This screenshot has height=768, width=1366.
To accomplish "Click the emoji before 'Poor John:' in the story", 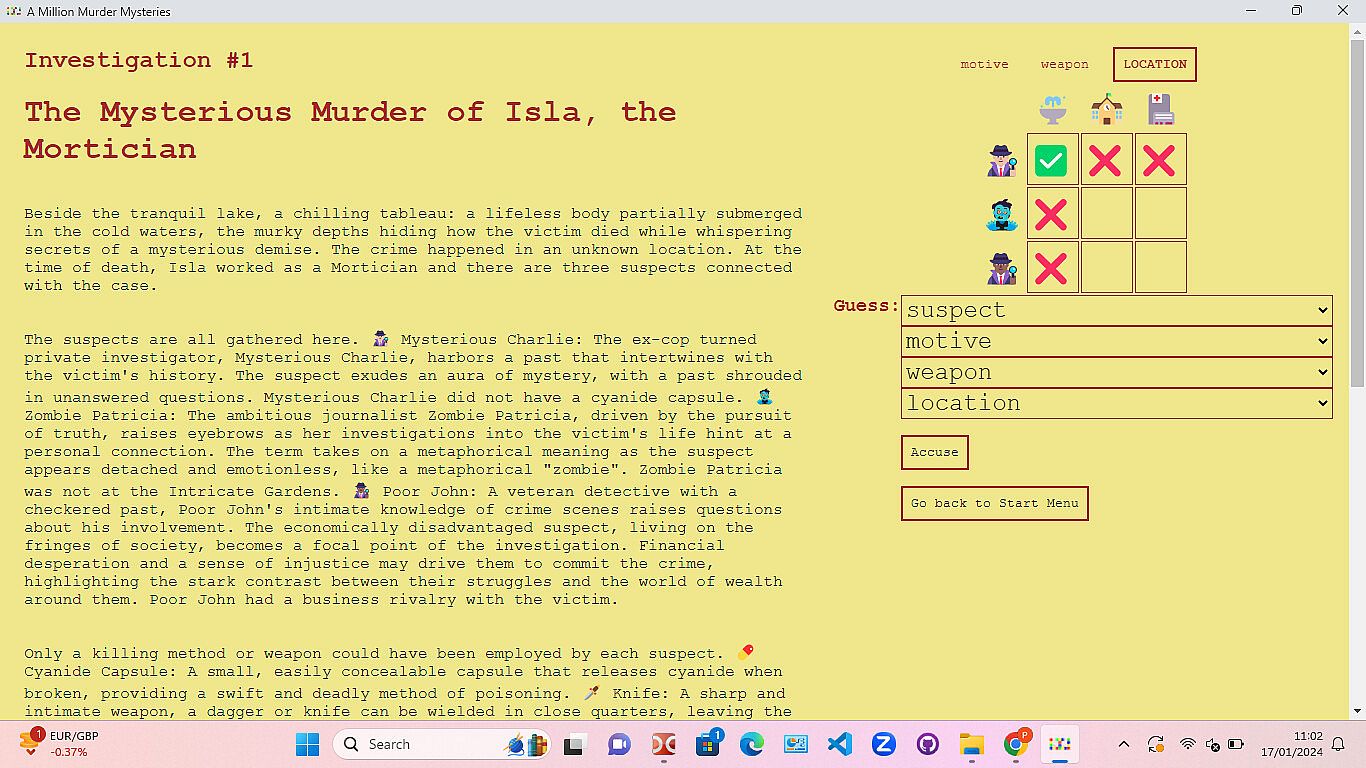I will [362, 491].
